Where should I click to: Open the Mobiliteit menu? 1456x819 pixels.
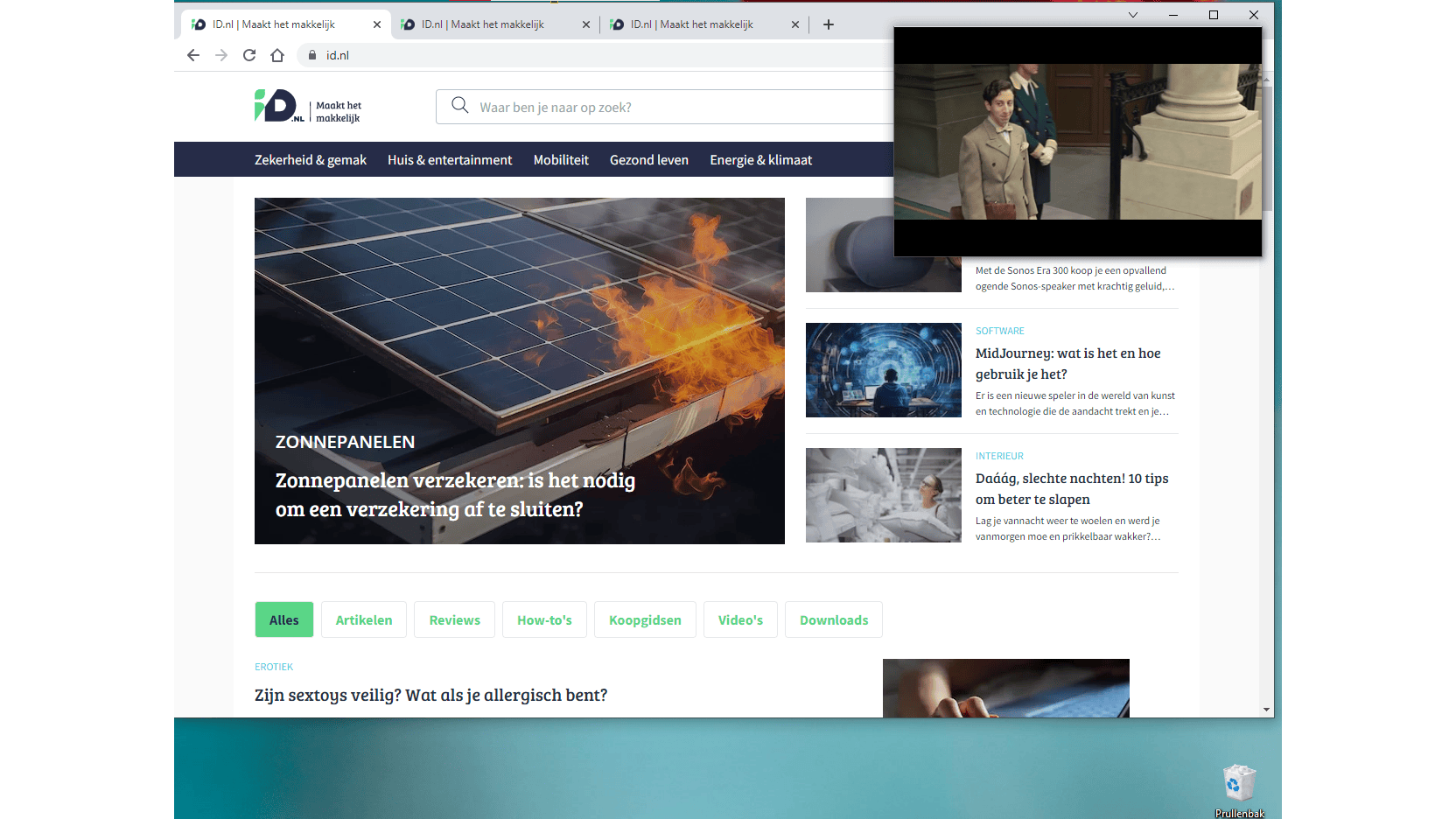[x=561, y=160]
